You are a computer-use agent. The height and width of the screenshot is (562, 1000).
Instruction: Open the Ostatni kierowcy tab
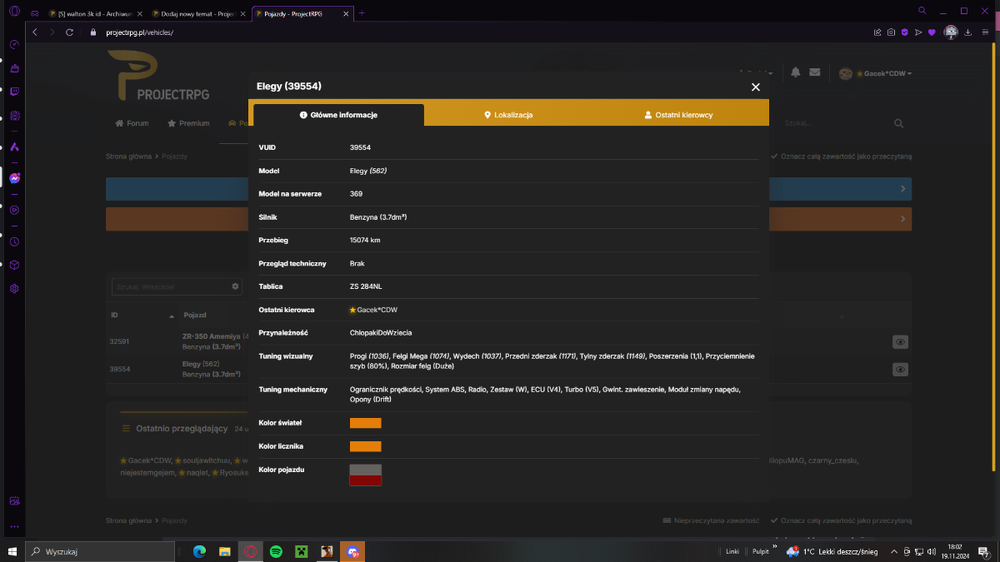coord(679,115)
